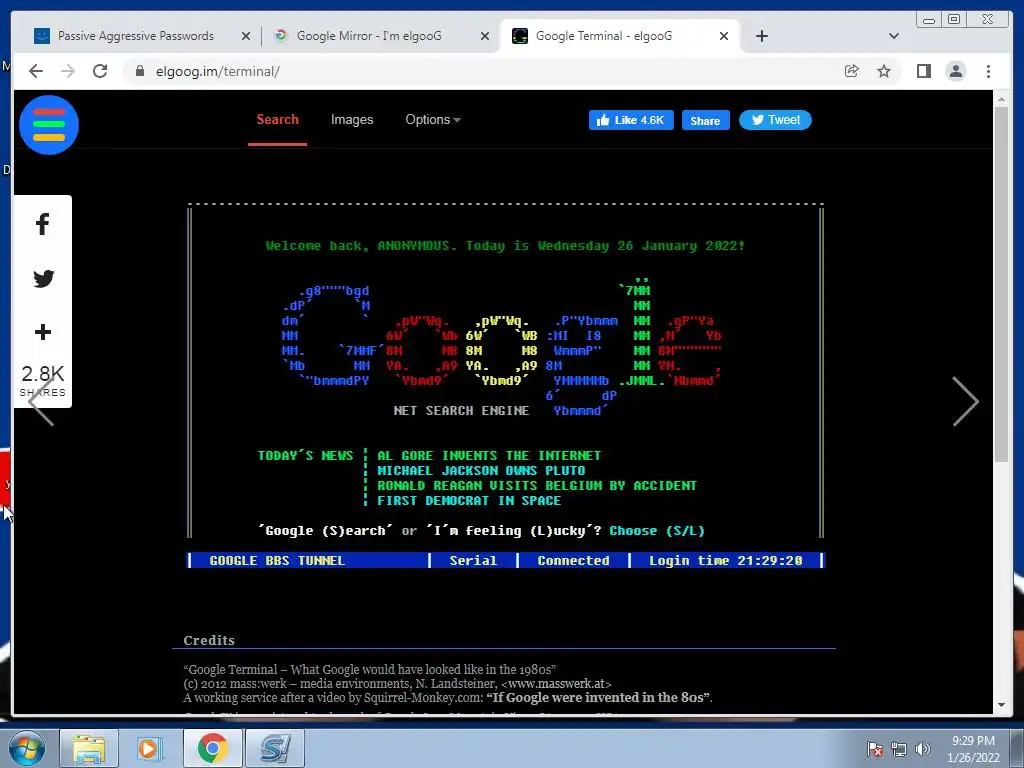
Task: Expand the Options dropdown menu
Action: click(433, 120)
